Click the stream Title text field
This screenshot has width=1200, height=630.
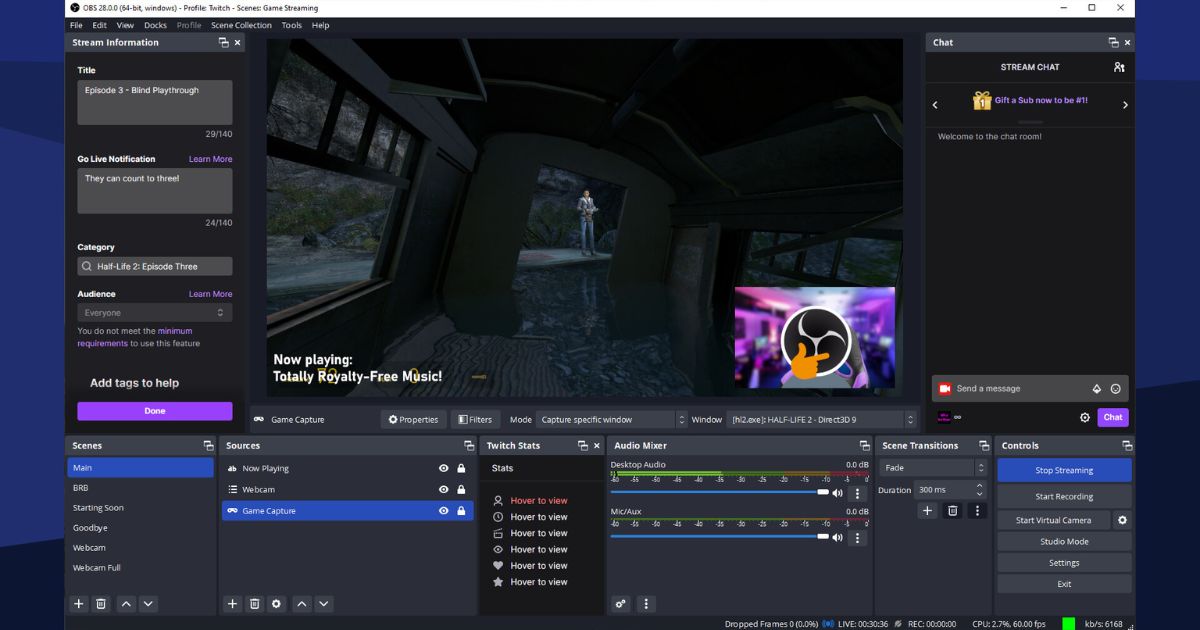click(x=154, y=100)
